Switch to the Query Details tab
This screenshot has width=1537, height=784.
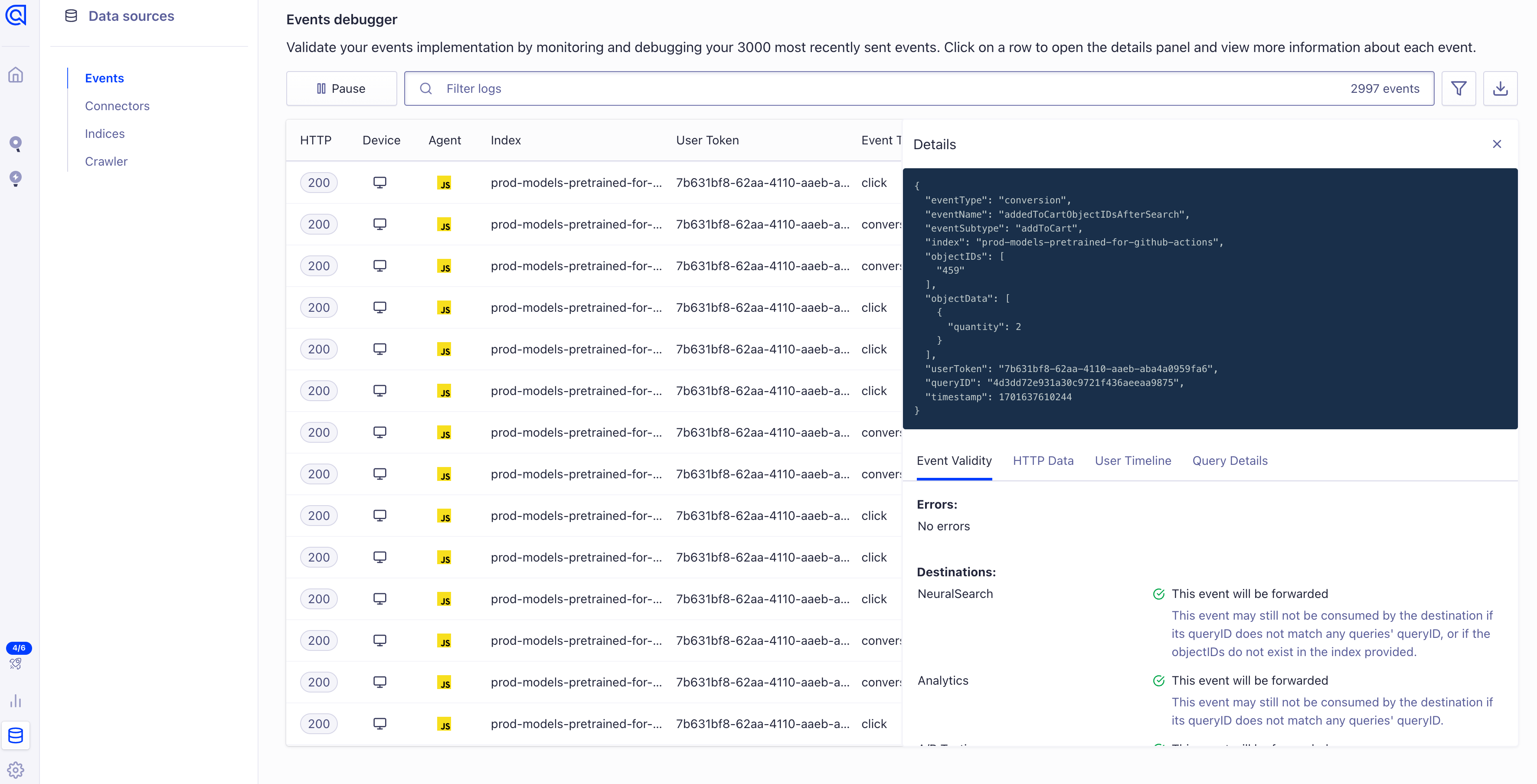(x=1230, y=461)
